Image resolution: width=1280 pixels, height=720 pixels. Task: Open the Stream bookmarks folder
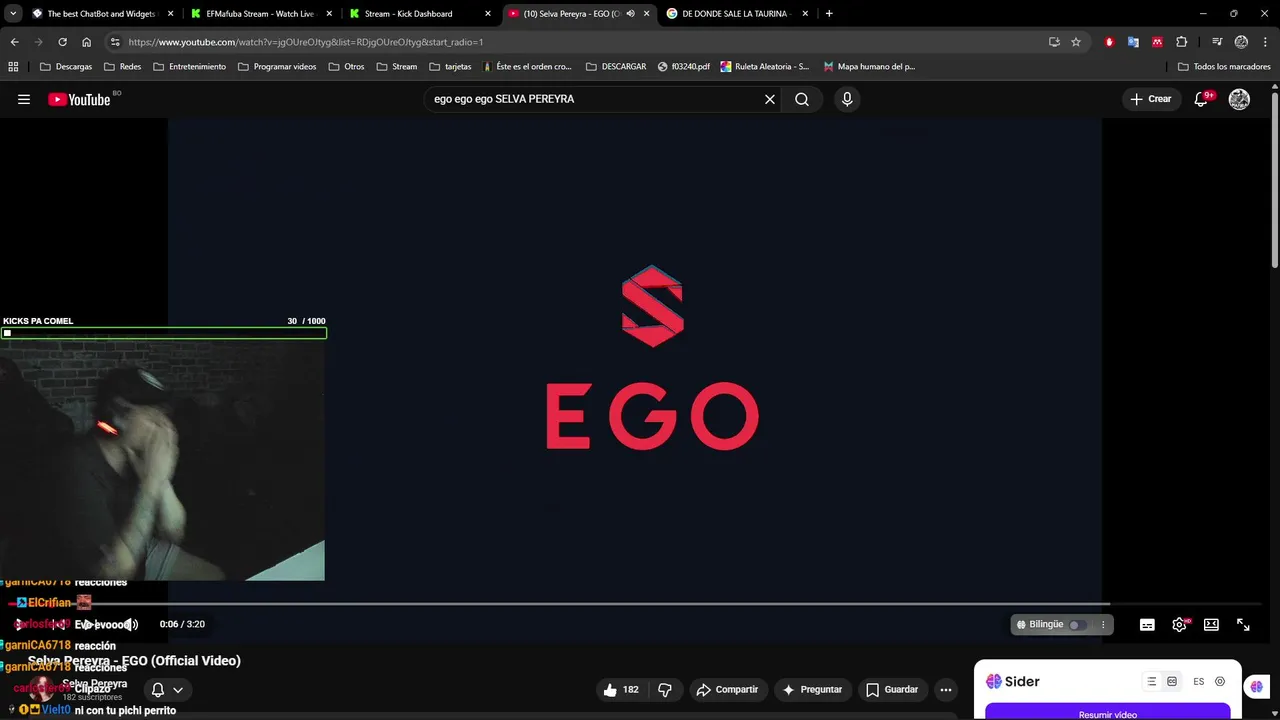coord(397,67)
